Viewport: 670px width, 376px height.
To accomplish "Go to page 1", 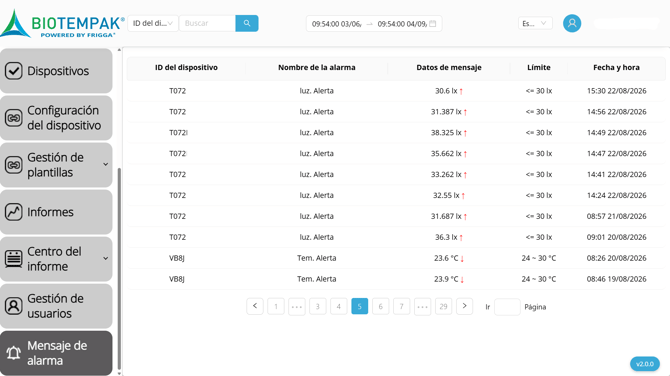I will 276,306.
